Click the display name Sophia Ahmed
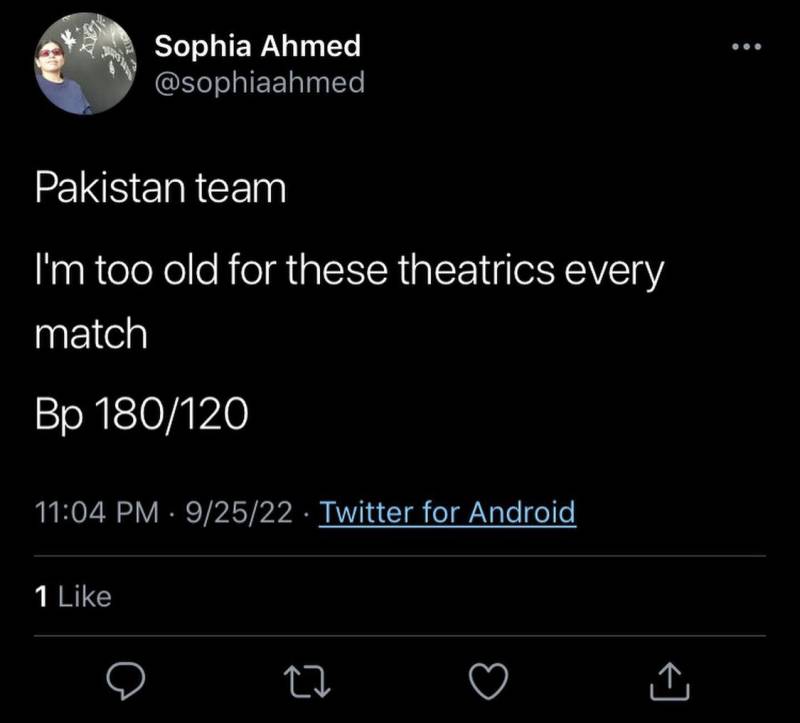 point(257,46)
